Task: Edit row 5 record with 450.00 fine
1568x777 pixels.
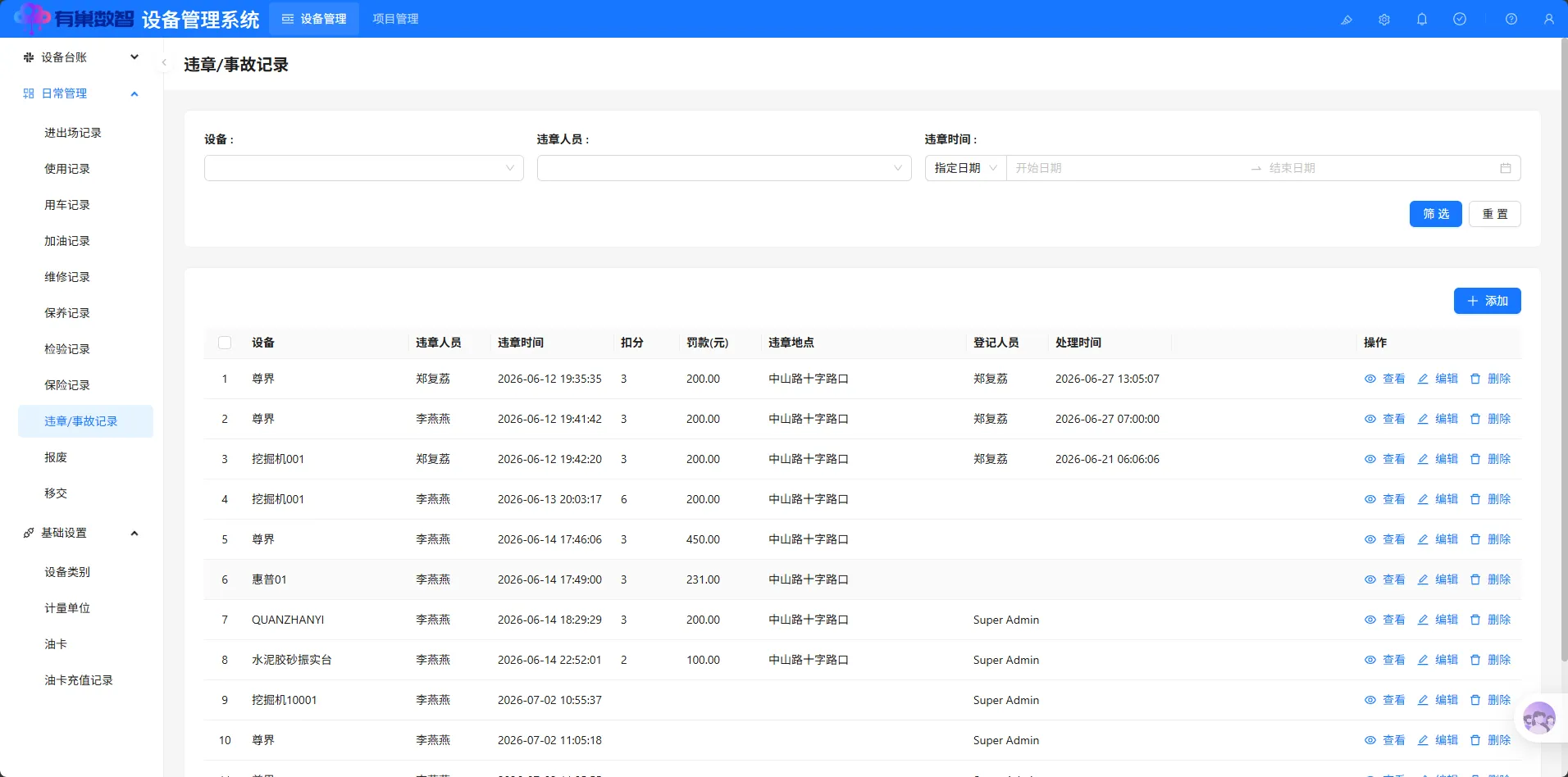Action: [x=1438, y=539]
